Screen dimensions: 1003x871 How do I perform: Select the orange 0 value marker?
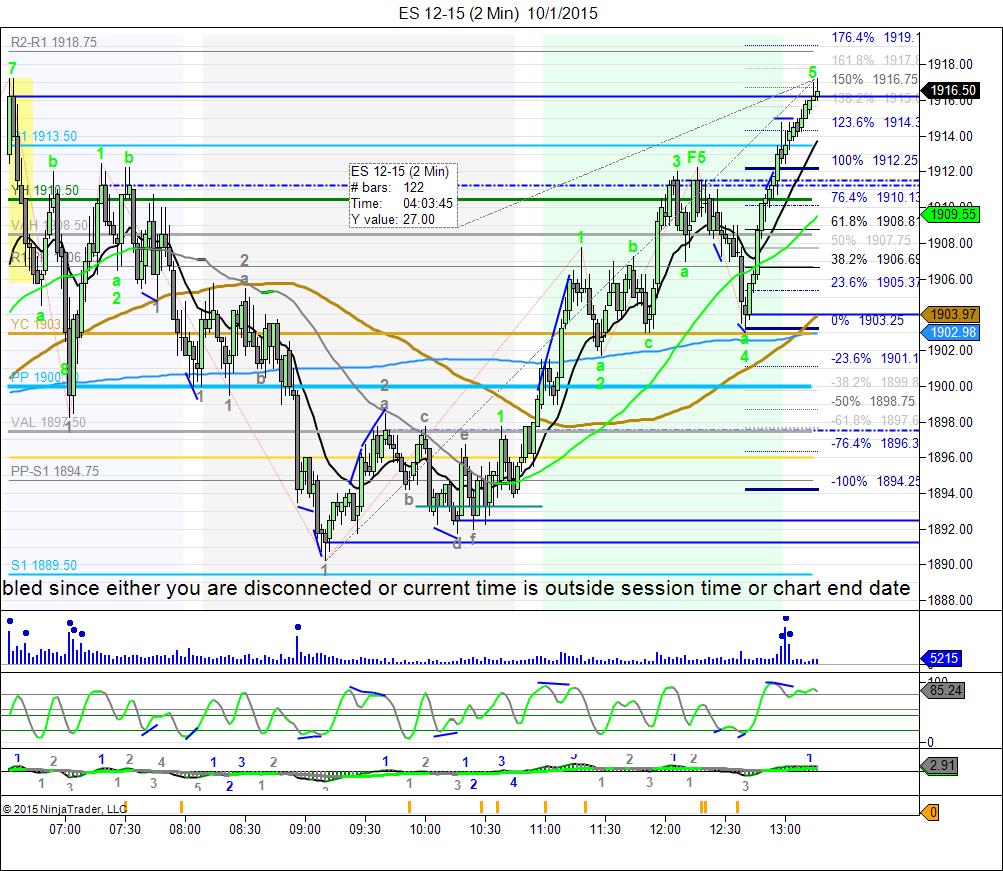click(931, 812)
